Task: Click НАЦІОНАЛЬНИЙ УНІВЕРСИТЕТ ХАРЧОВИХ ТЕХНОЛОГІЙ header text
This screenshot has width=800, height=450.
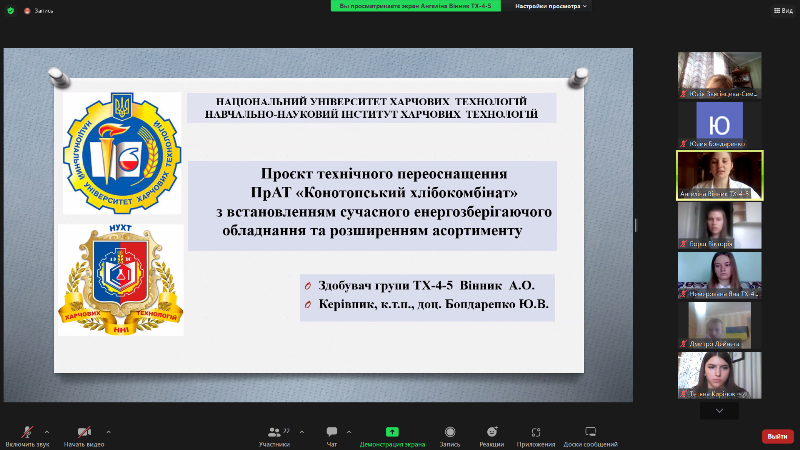Action: tap(371, 102)
